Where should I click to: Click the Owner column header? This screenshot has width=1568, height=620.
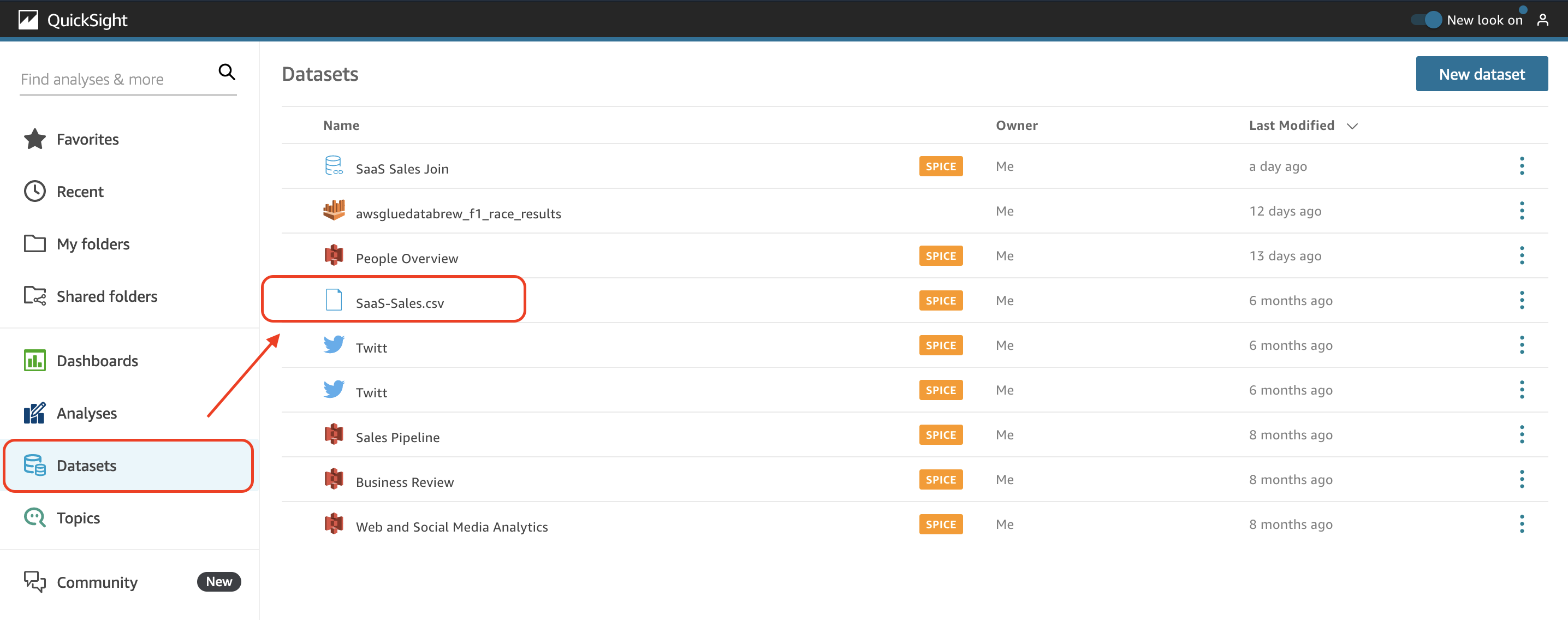pyautogui.click(x=1016, y=126)
